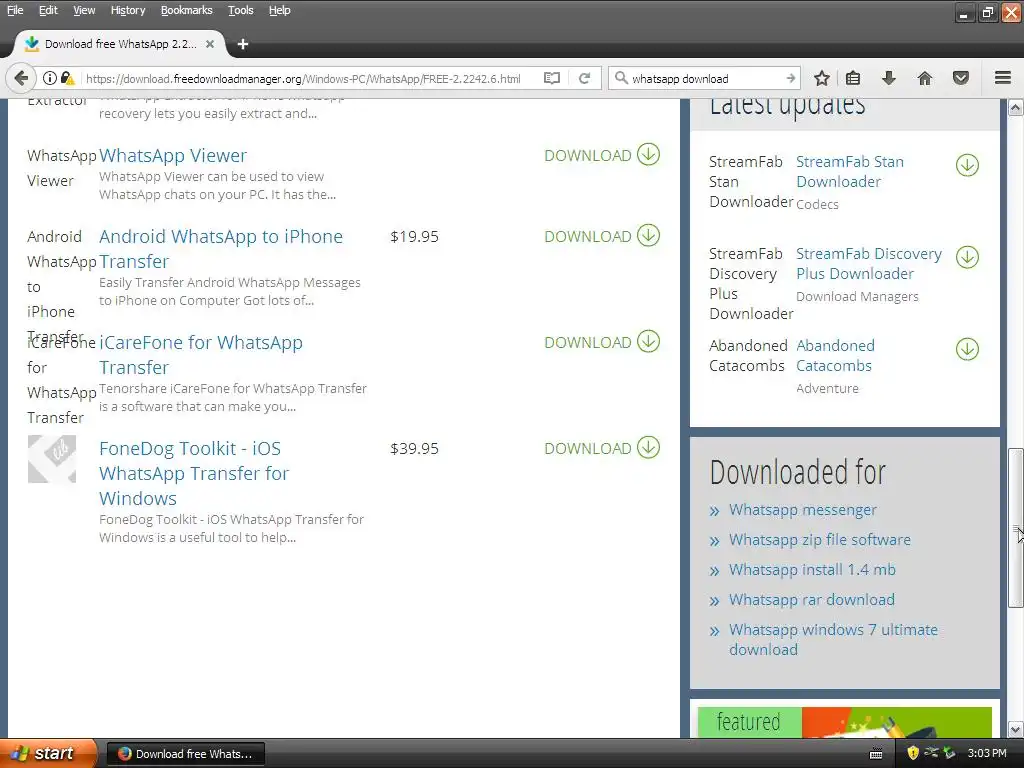Open the Downloads arrow in toolbar
The image size is (1024, 768).
point(888,78)
